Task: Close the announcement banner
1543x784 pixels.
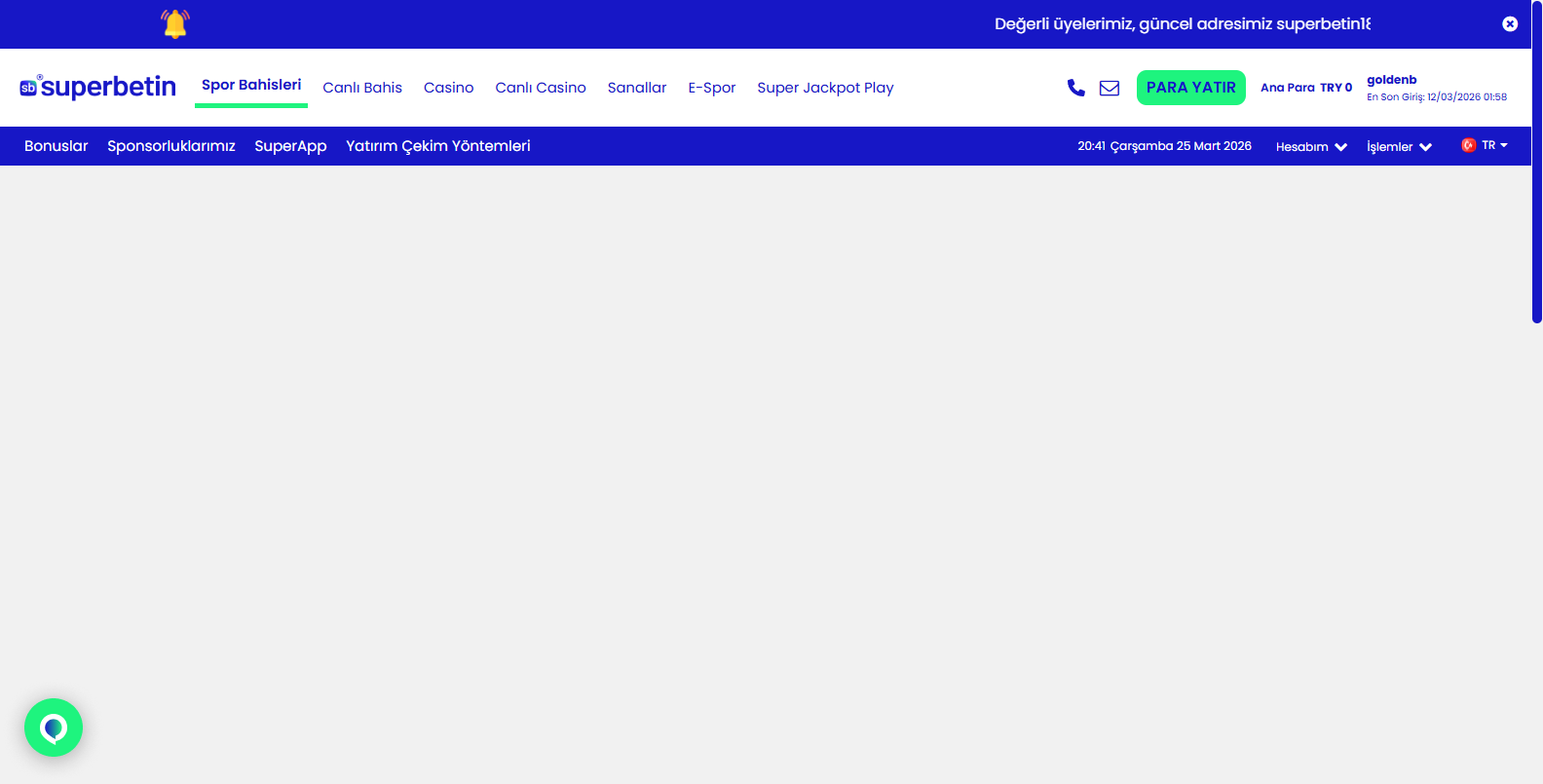Action: click(x=1510, y=24)
